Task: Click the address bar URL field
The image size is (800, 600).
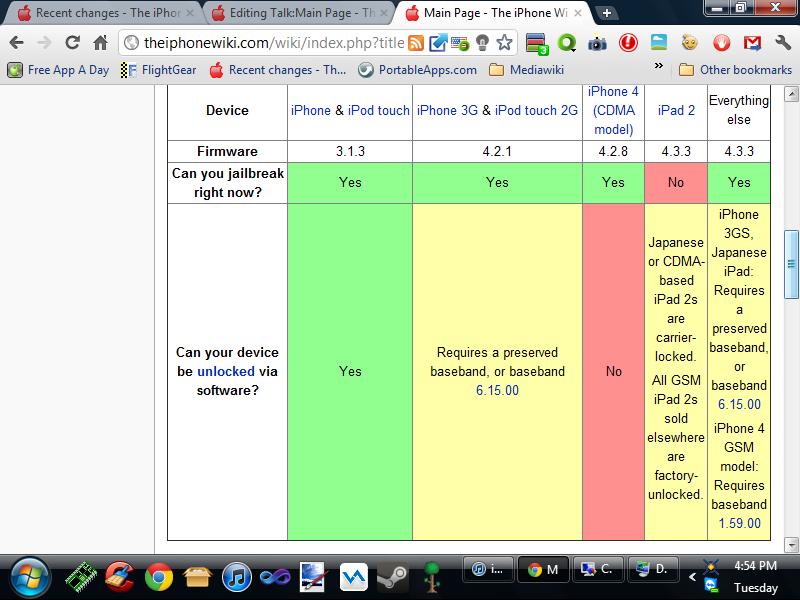Action: click(x=273, y=43)
